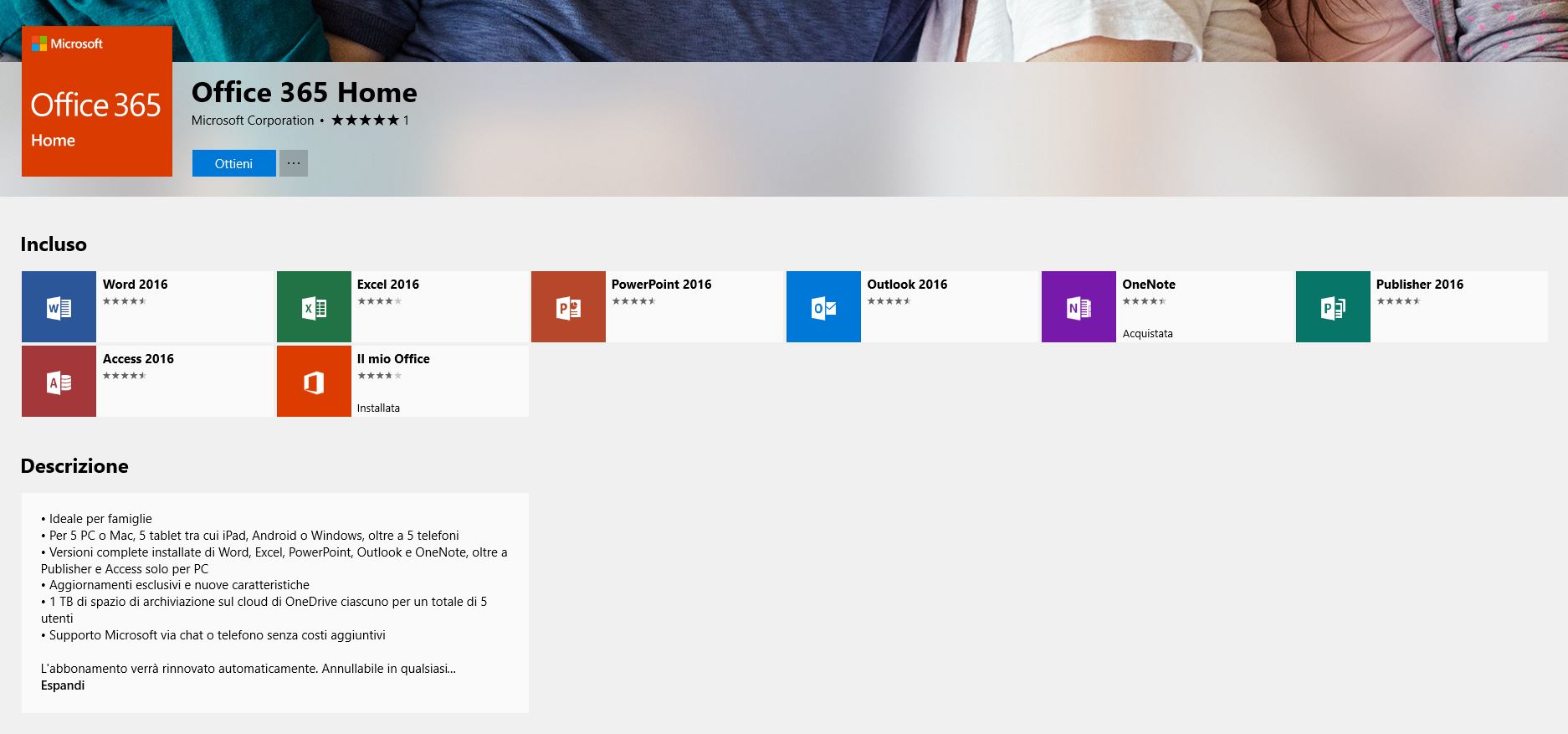Click the Publisher 2016 teal icon
The image size is (1568, 734).
1333,306
